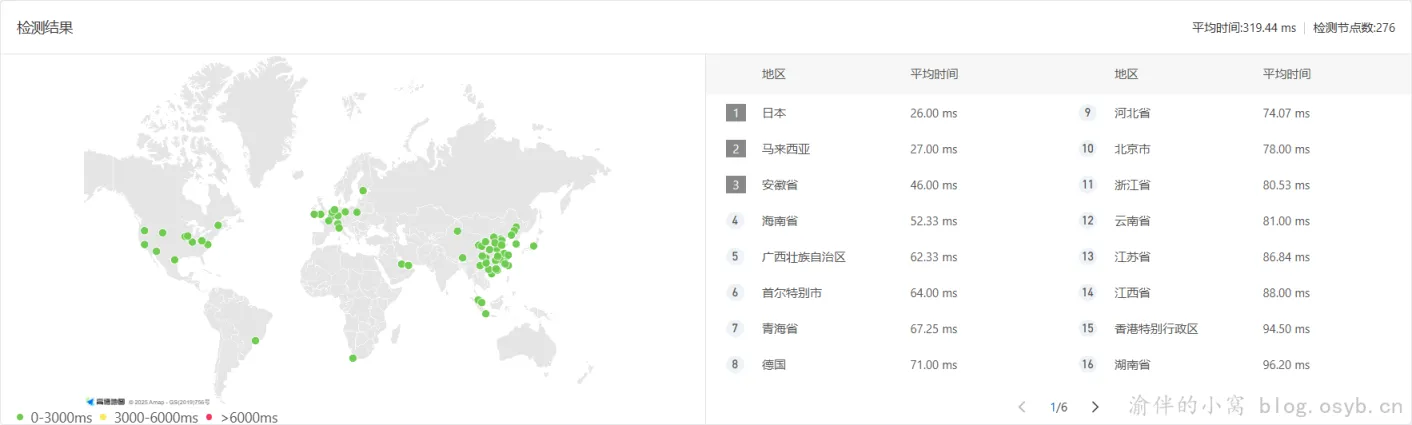Select the 香港特别行政区 region name

tap(1156, 328)
